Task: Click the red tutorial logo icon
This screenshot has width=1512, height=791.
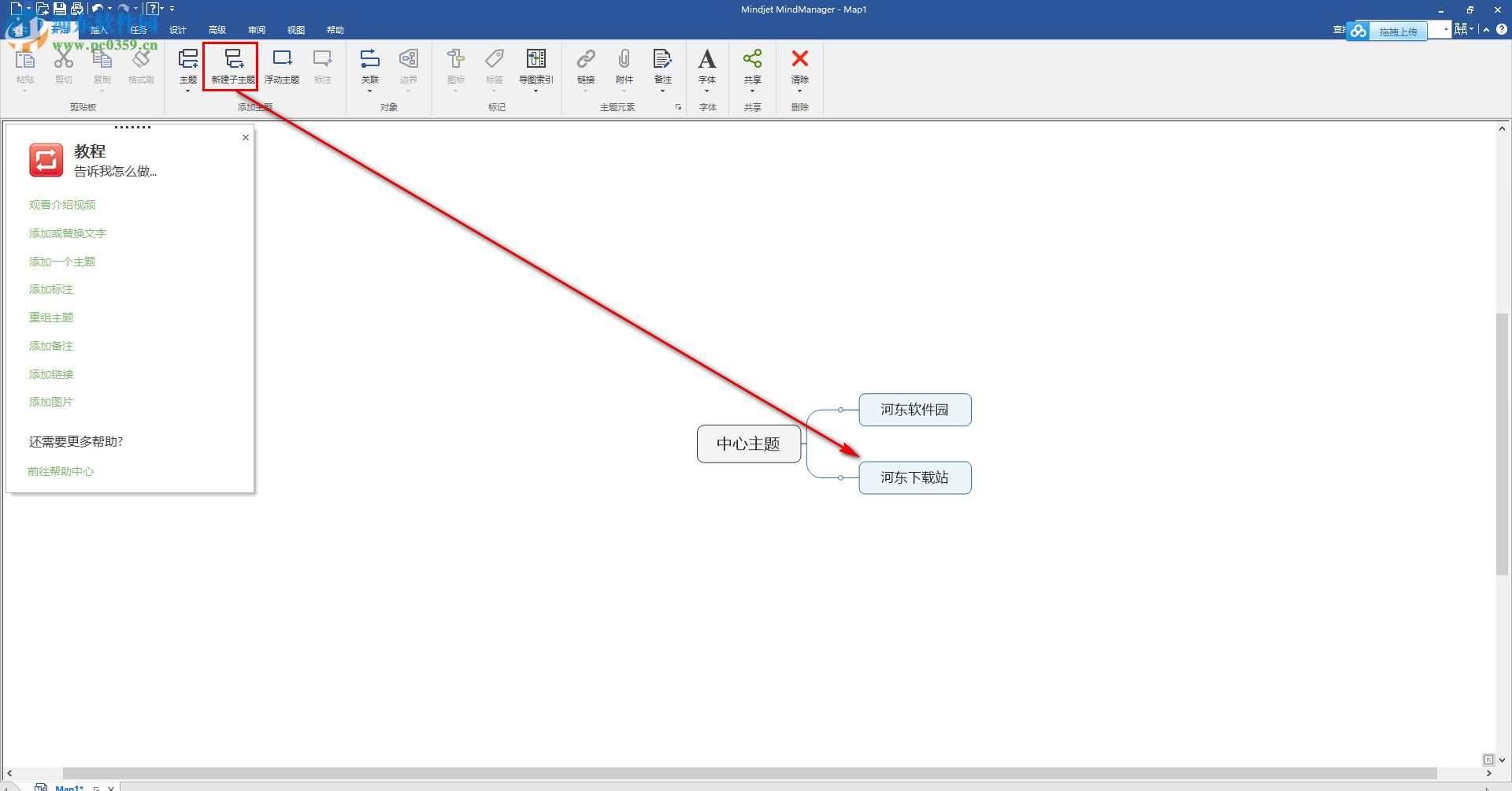Action: coord(46,160)
